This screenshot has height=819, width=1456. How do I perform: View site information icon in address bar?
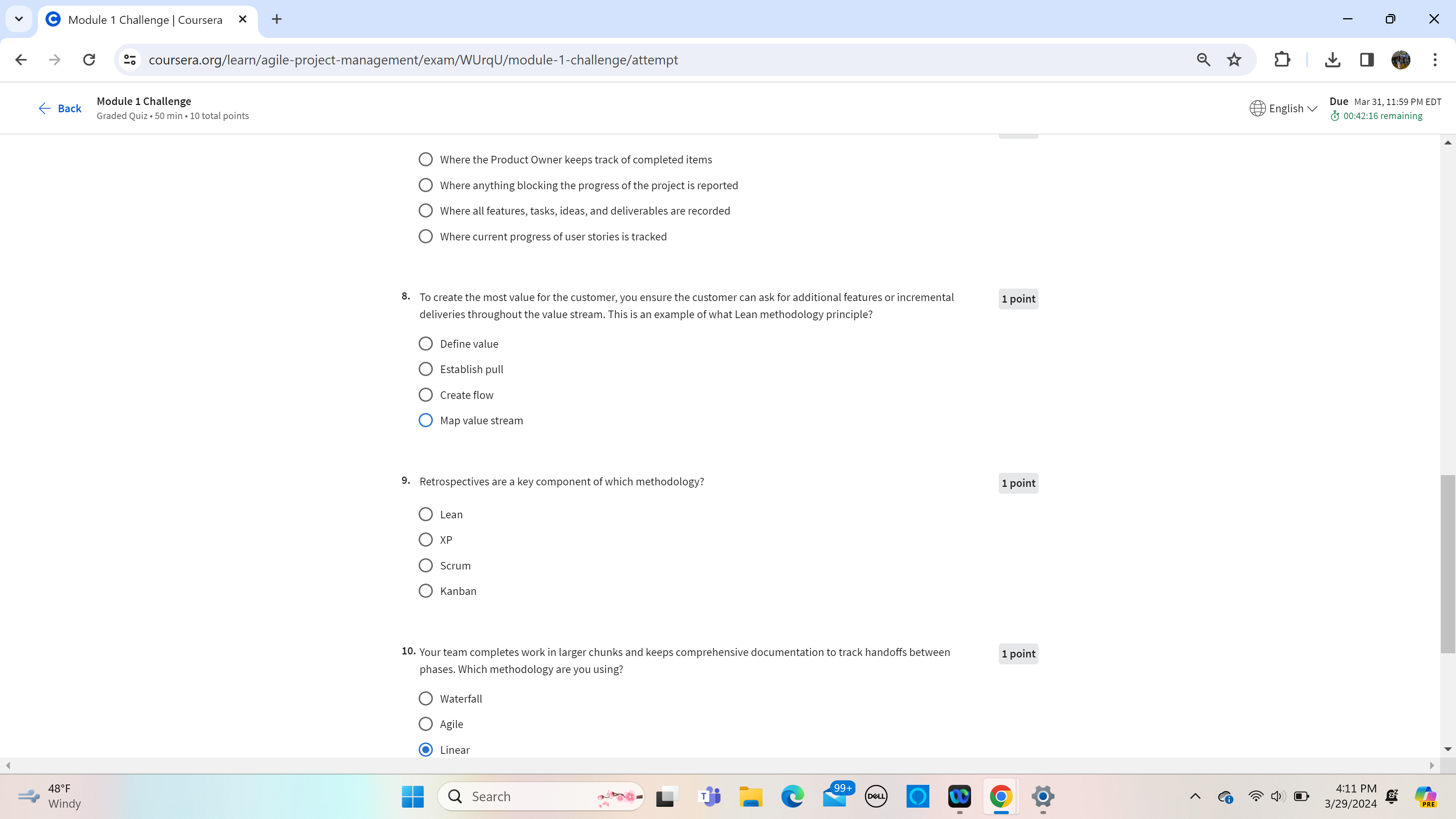tap(130, 60)
